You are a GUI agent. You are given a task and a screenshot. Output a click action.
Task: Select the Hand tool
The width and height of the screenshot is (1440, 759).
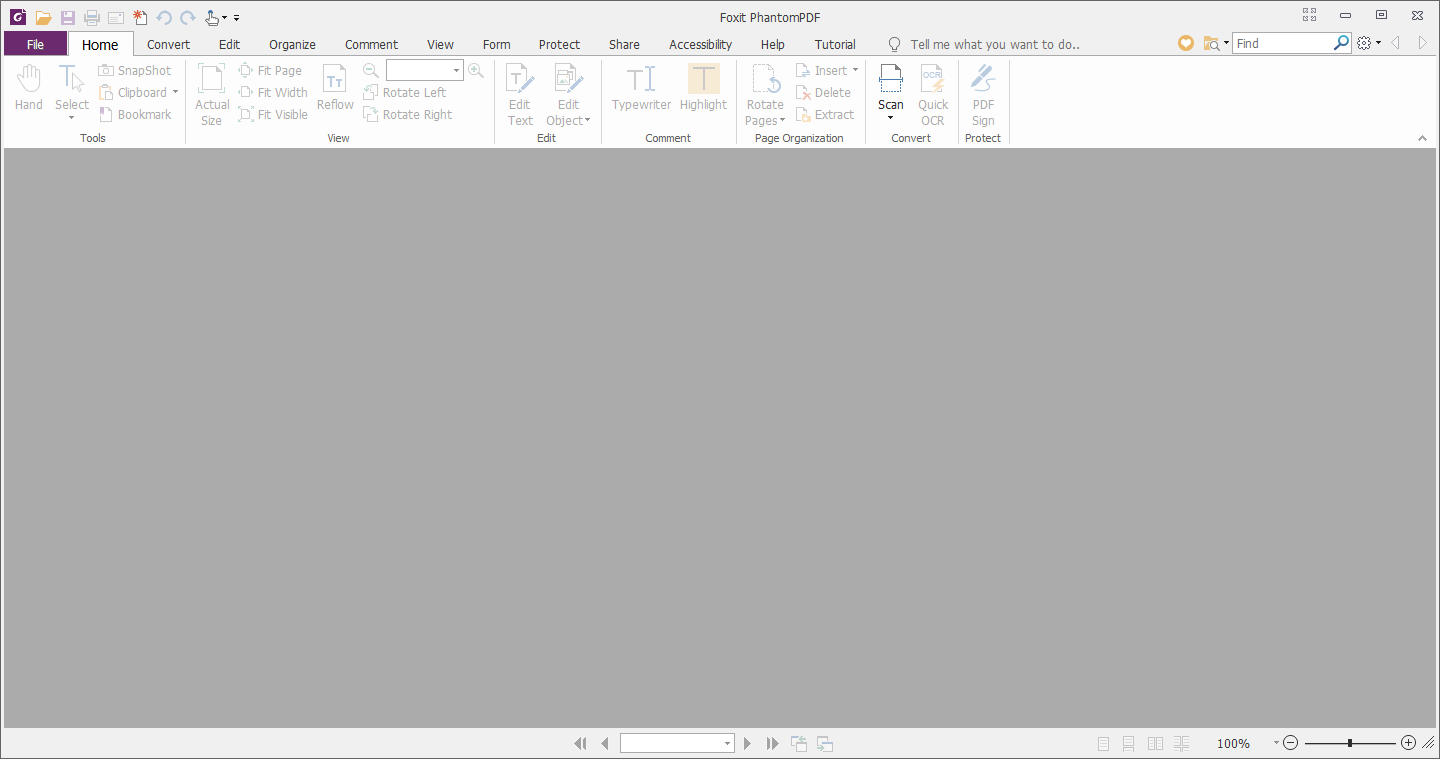pos(29,87)
